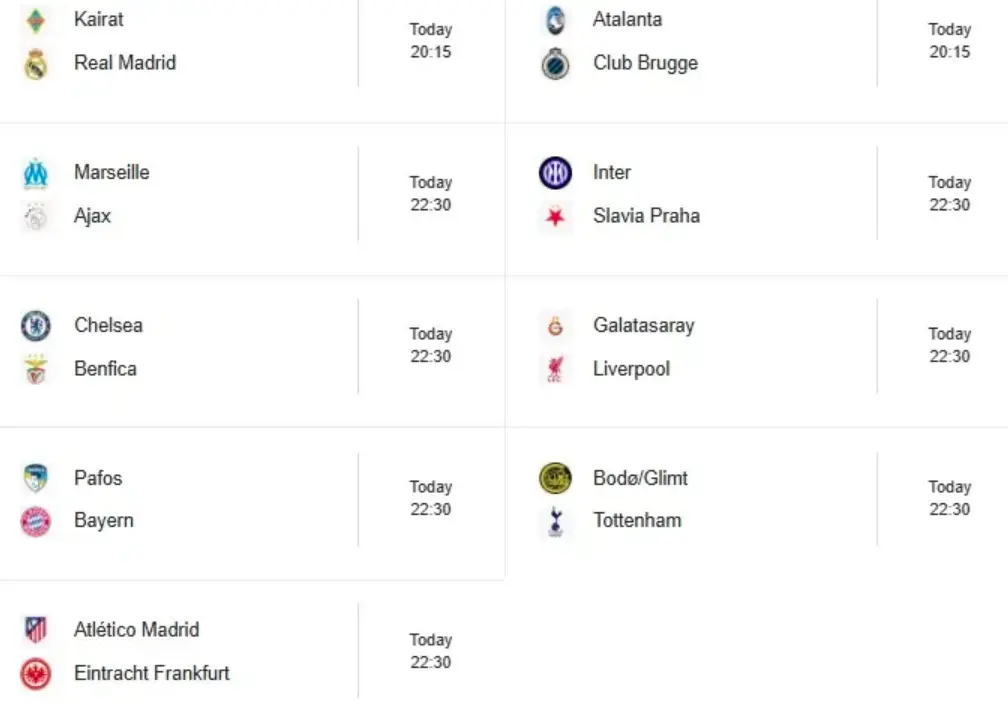Viewport: 1008px width, 717px height.
Task: Click Atlético Madrid match kickoff time
Action: pyautogui.click(x=430, y=651)
